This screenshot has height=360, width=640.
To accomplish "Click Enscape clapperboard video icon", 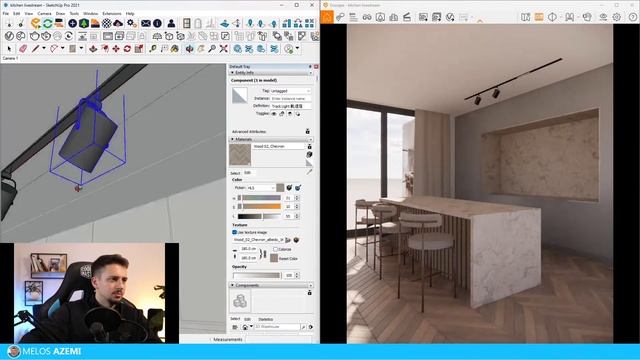I will point(407,17).
